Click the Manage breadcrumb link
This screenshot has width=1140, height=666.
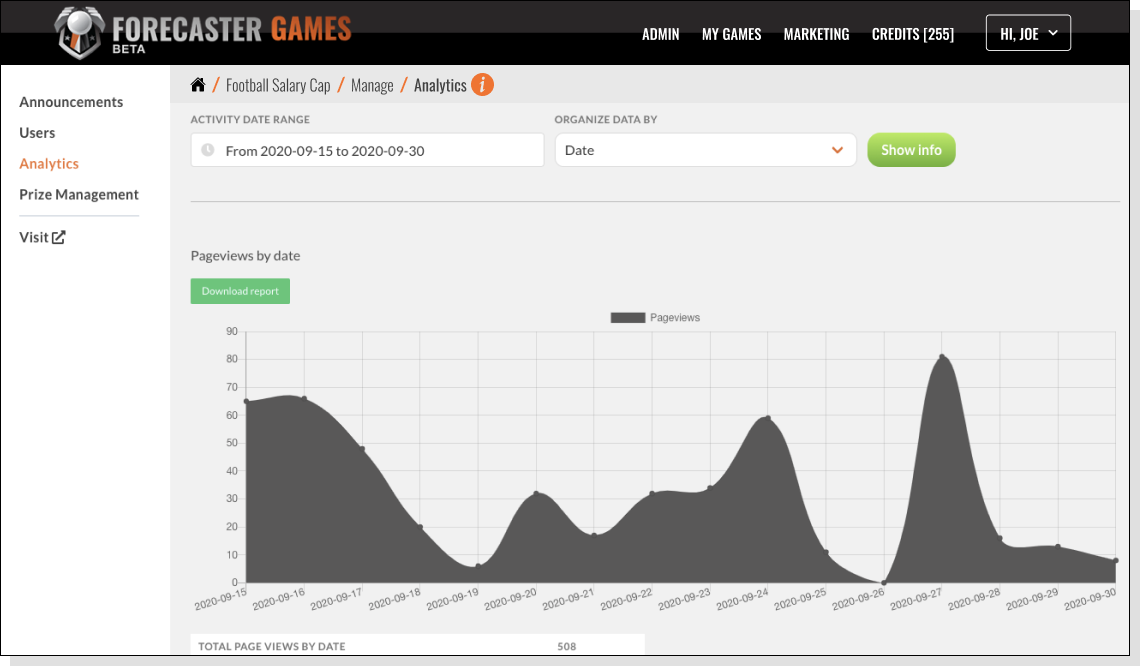coord(372,86)
